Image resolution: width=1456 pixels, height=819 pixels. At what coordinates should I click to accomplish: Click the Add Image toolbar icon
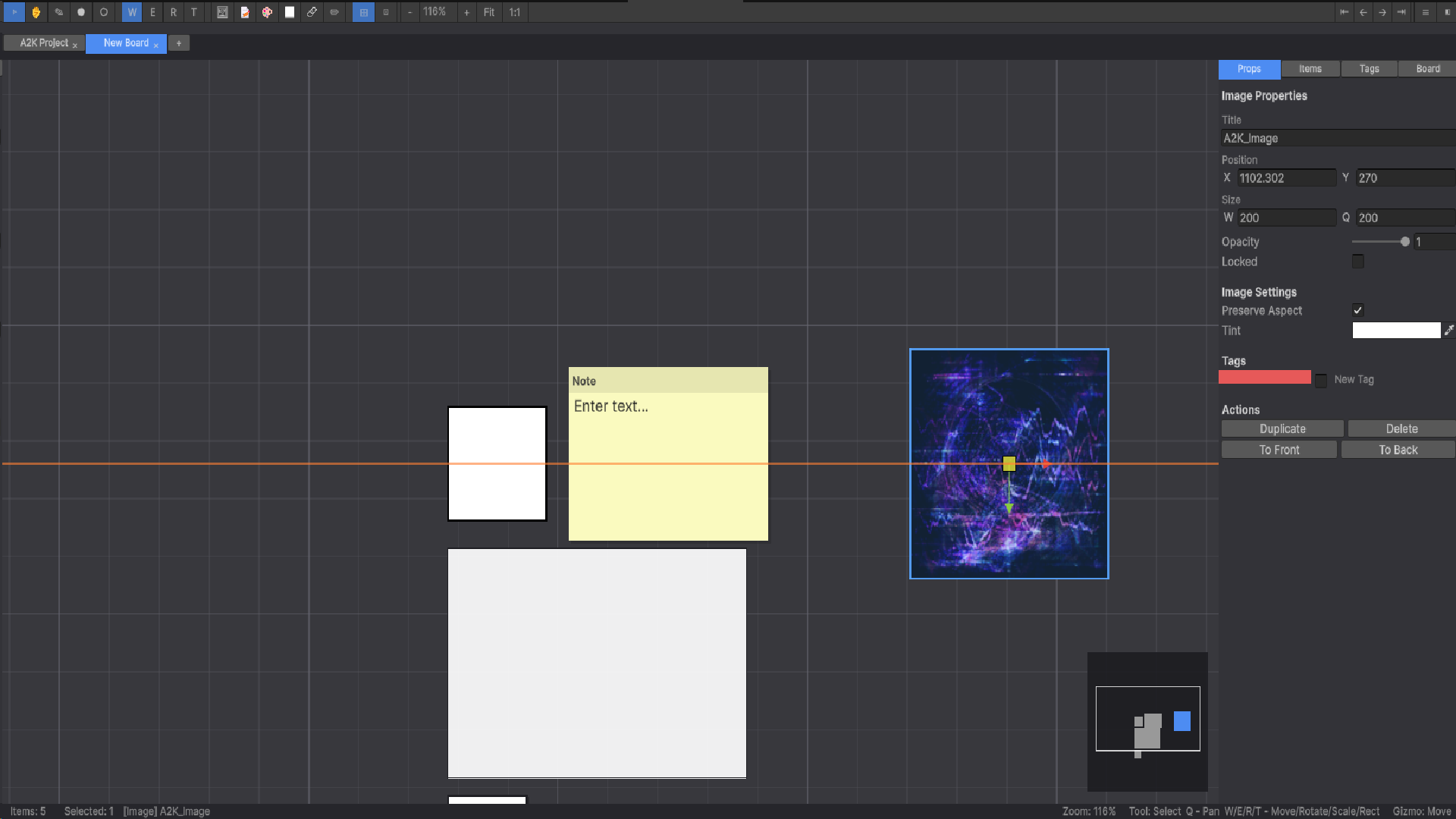pos(222,12)
